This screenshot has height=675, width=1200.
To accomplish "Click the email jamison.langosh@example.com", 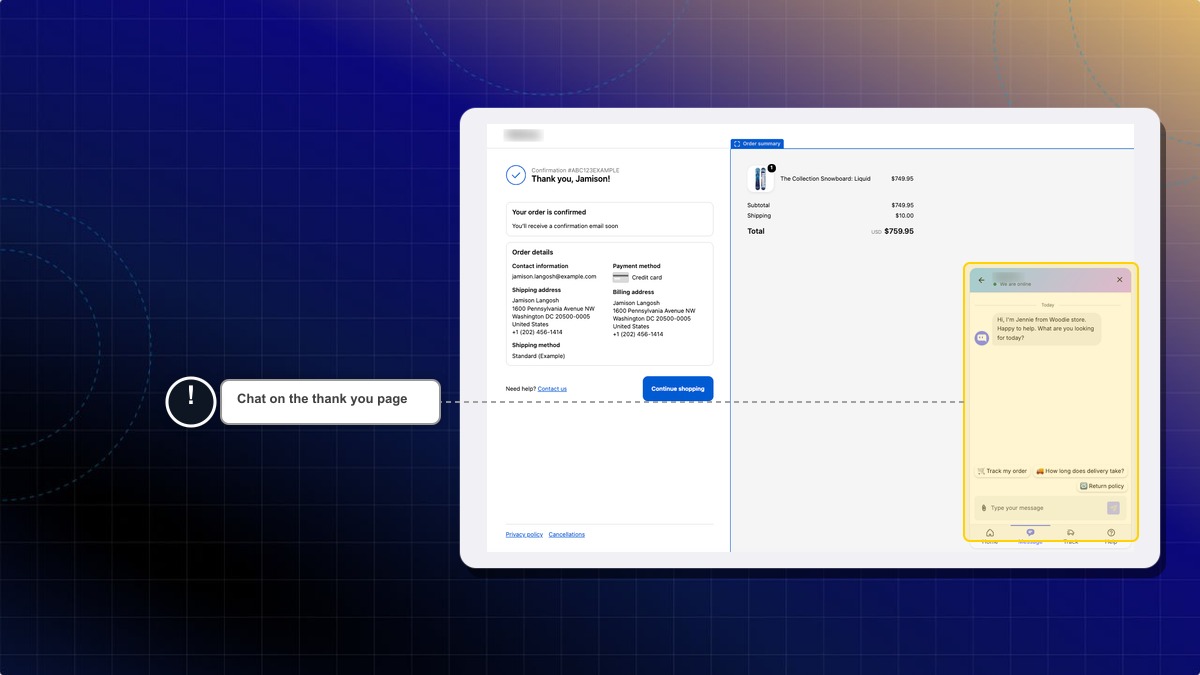I will [554, 277].
